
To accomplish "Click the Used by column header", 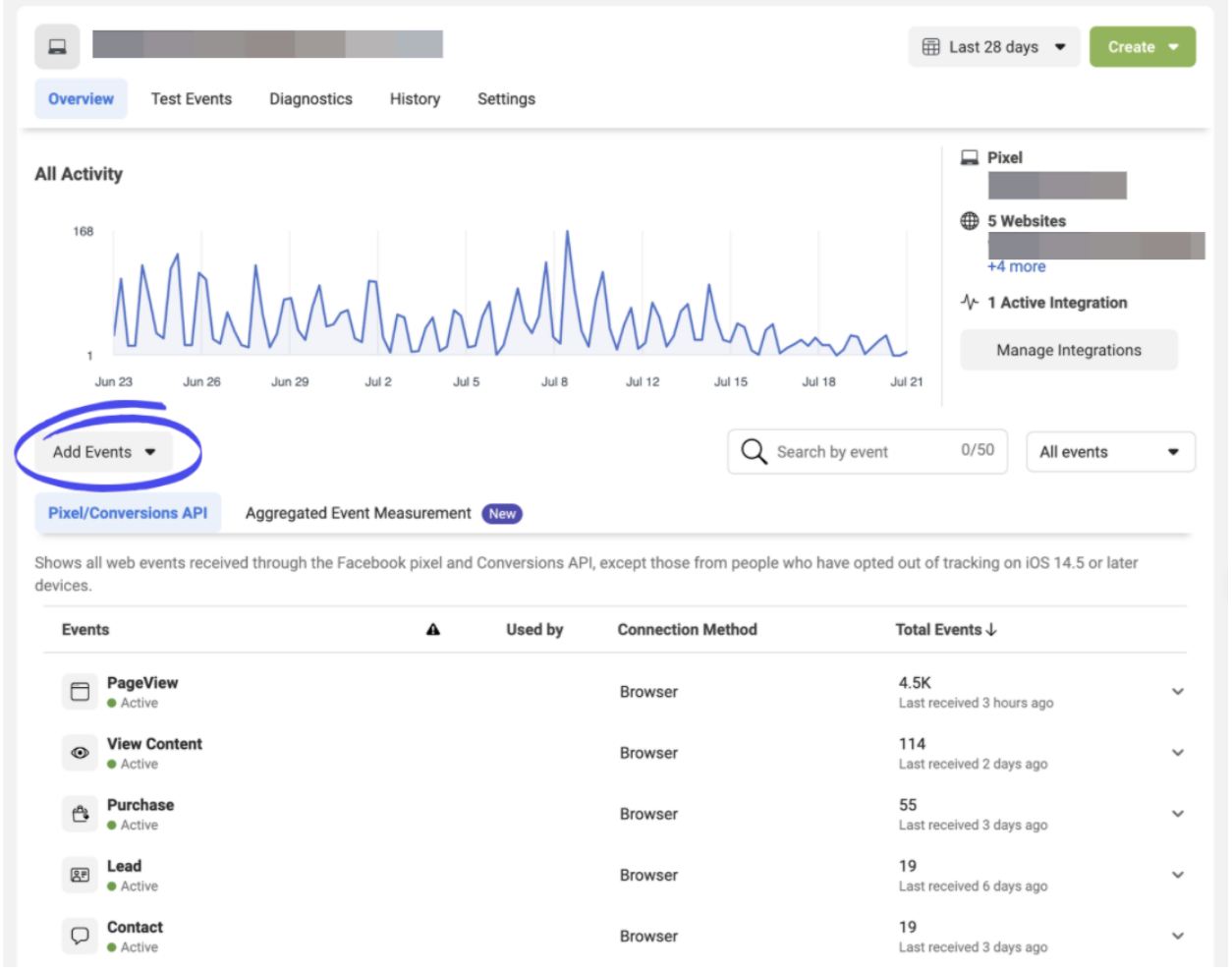I will (534, 630).
